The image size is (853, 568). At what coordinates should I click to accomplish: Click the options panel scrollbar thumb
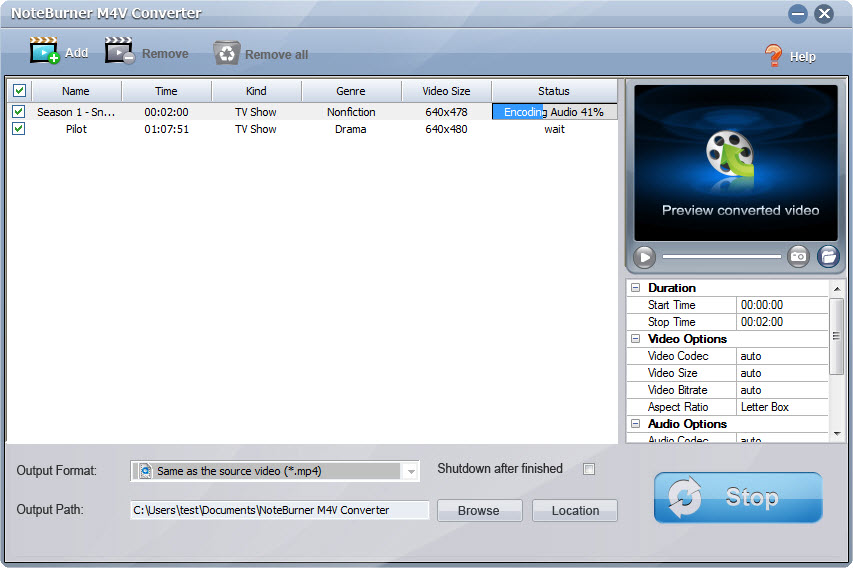click(837, 336)
